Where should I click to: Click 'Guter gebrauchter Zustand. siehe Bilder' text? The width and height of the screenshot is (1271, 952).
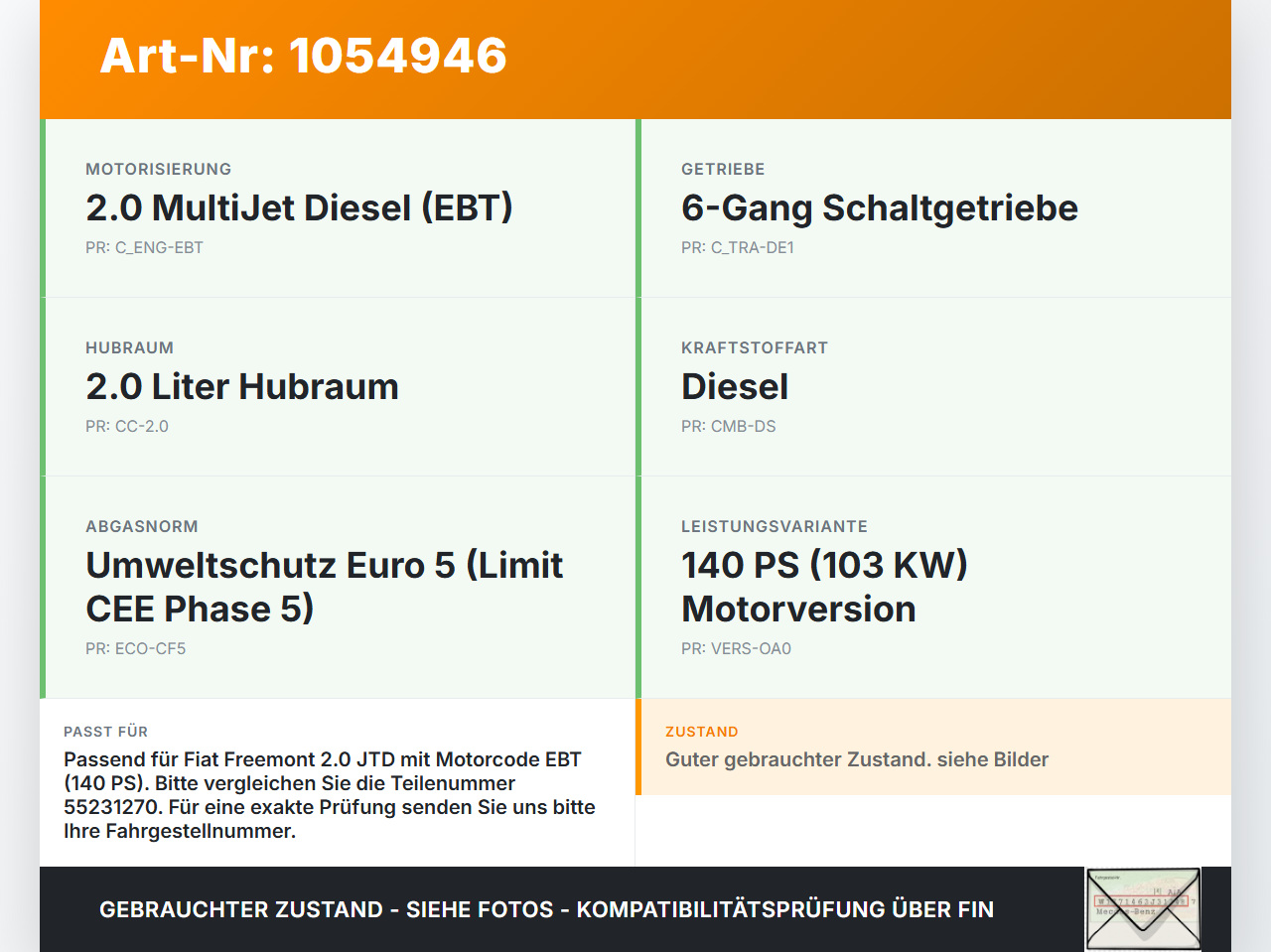(x=857, y=759)
